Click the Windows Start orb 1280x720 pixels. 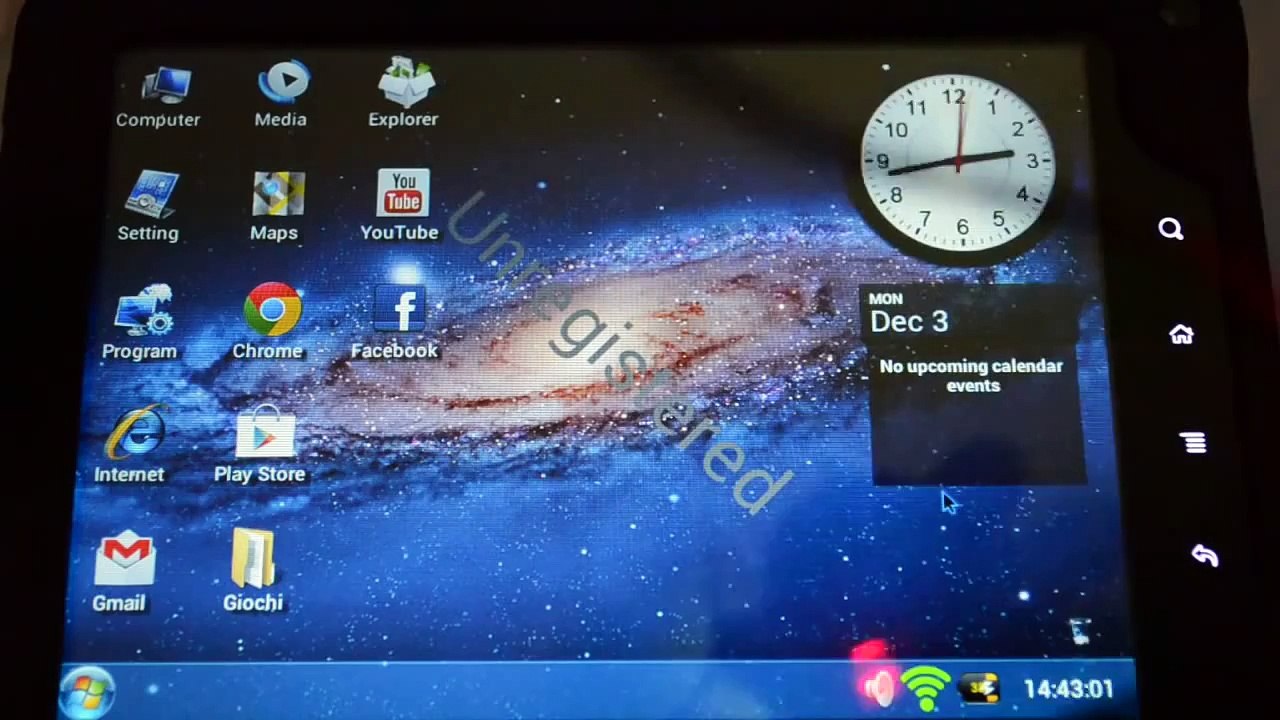point(88,690)
